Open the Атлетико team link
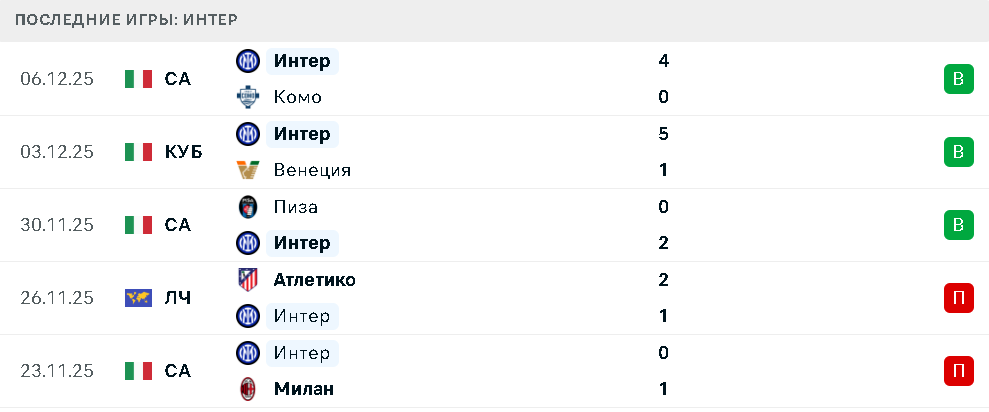This screenshot has width=989, height=412. [314, 280]
